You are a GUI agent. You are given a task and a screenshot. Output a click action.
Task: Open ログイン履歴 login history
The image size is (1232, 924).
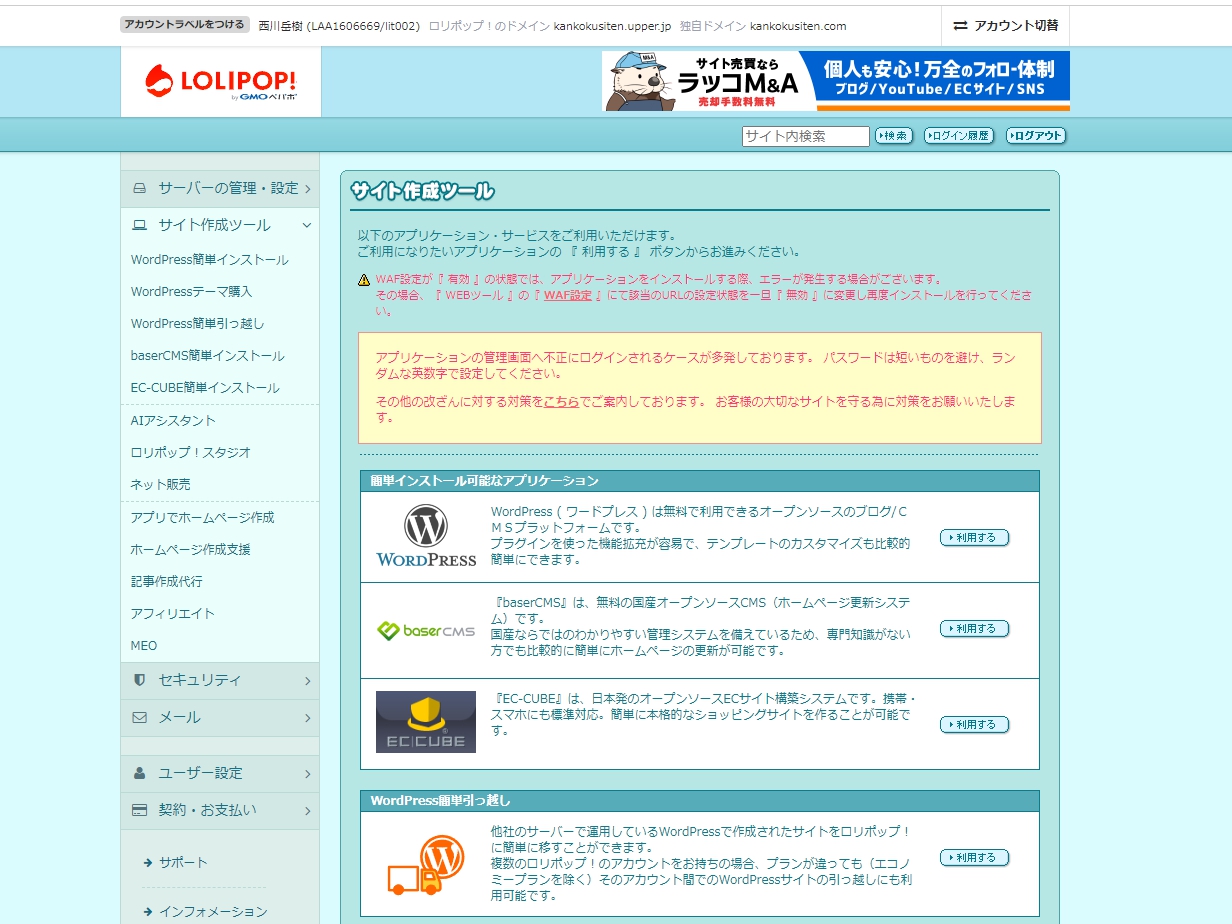[959, 136]
